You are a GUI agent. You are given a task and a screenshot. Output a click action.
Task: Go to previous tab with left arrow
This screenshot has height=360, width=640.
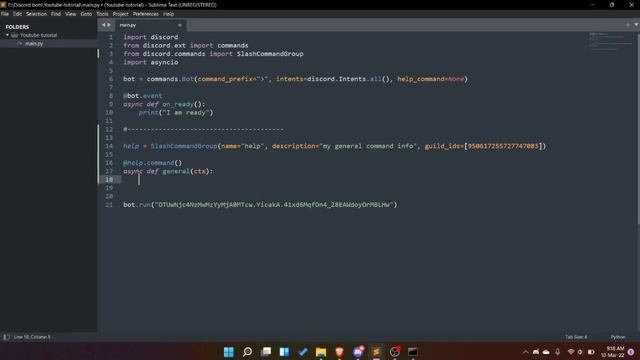pyautogui.click(x=103, y=25)
